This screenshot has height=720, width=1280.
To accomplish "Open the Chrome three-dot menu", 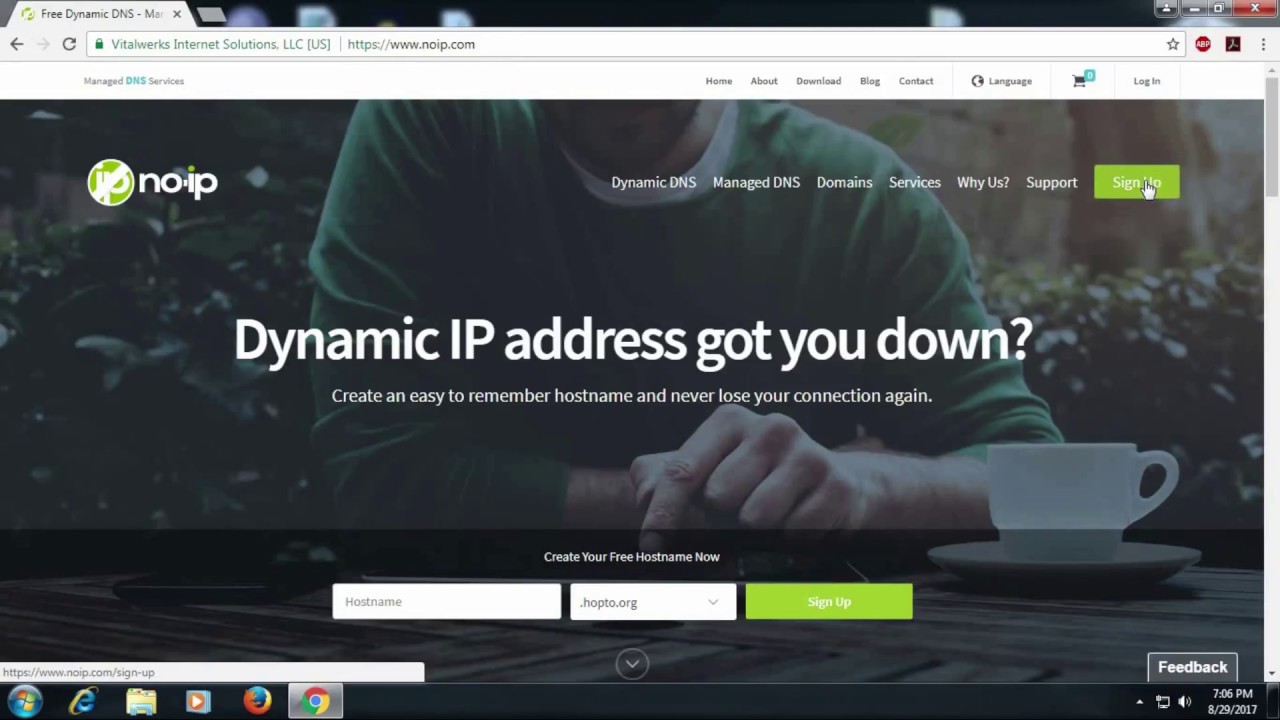I will [1263, 44].
